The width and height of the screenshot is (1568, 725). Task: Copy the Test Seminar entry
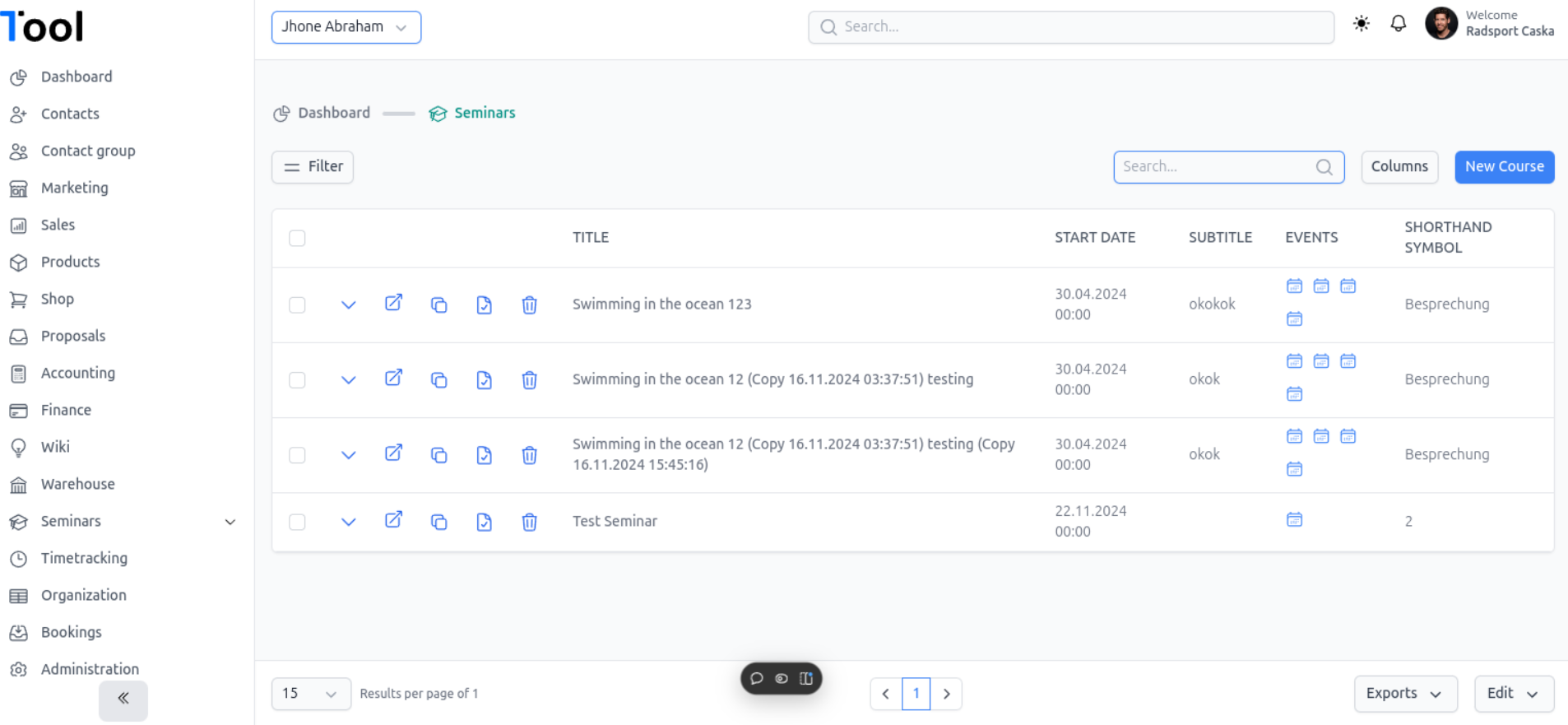pos(438,522)
